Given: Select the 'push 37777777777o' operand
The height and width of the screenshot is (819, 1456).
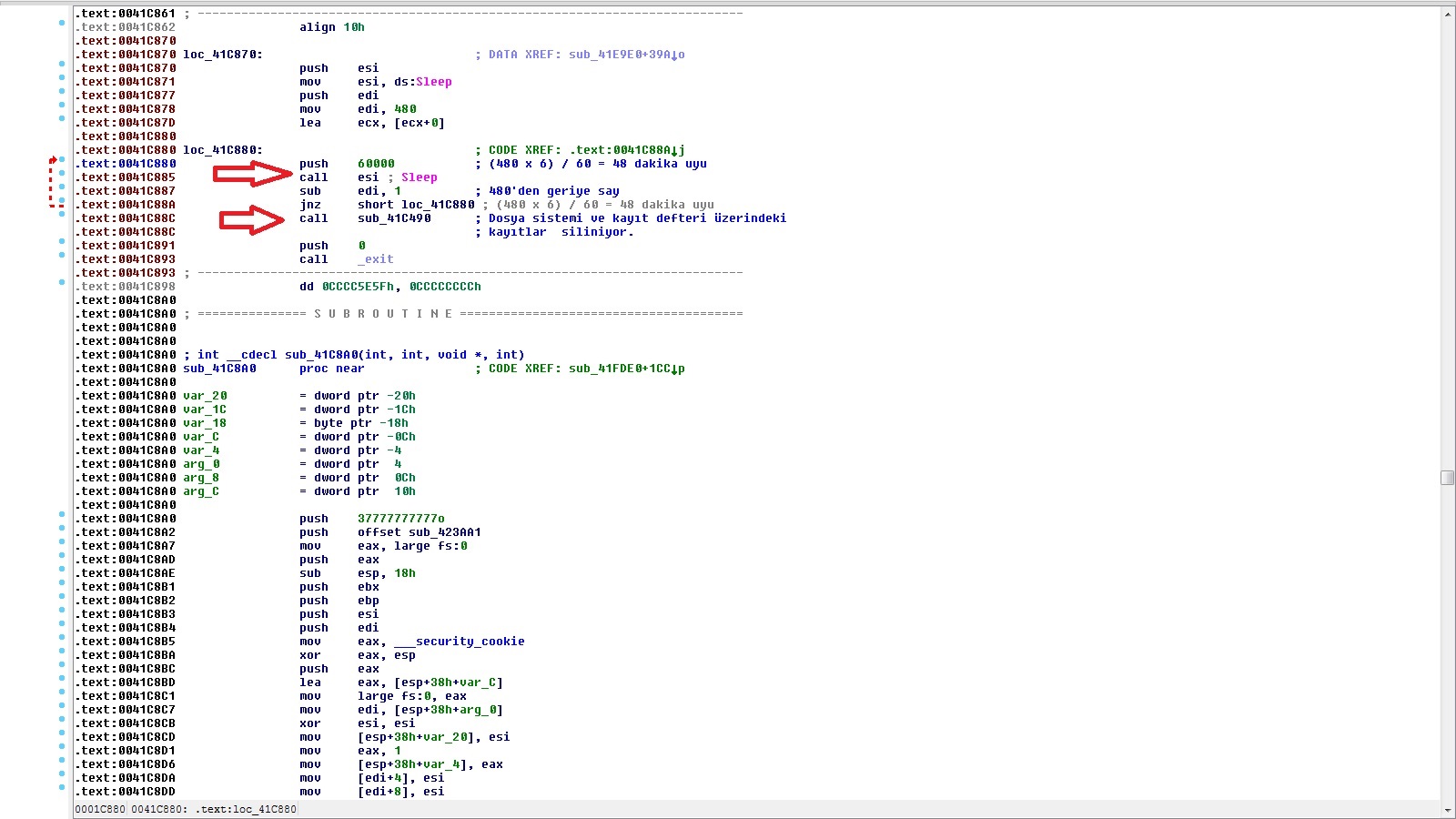Looking at the screenshot, I should coord(401,519).
